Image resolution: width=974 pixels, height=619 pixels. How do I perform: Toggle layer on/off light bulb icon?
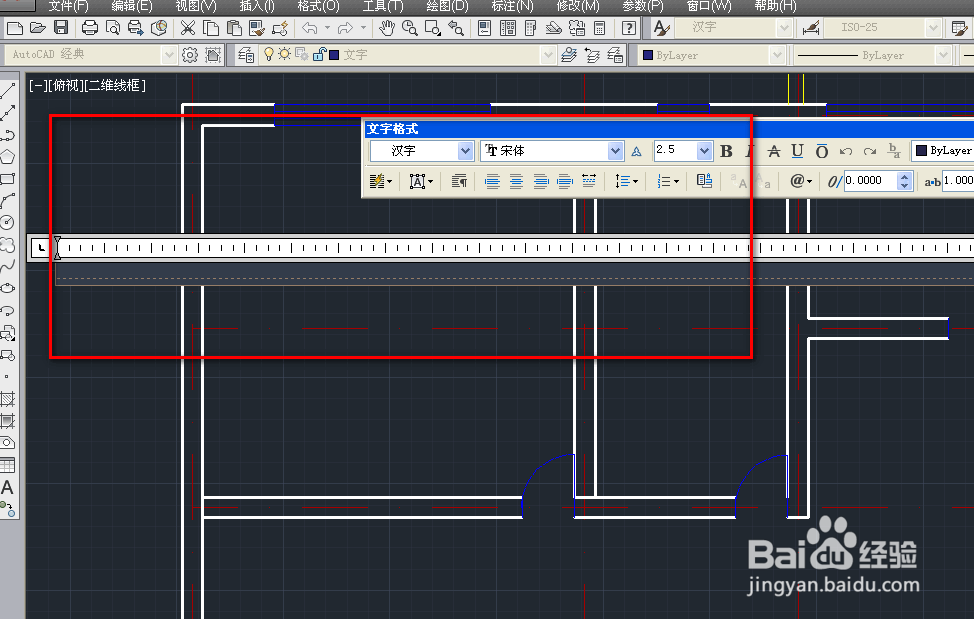[x=268, y=55]
